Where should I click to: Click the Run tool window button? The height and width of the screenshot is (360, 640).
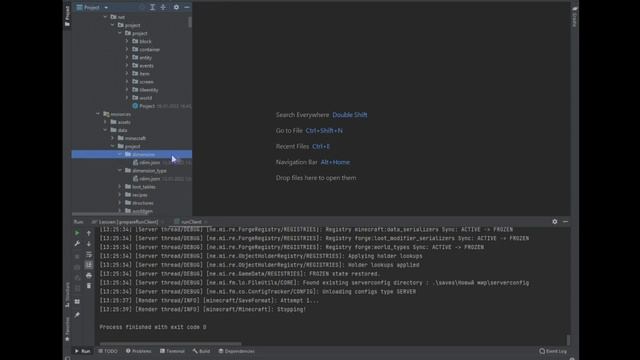tap(82, 351)
